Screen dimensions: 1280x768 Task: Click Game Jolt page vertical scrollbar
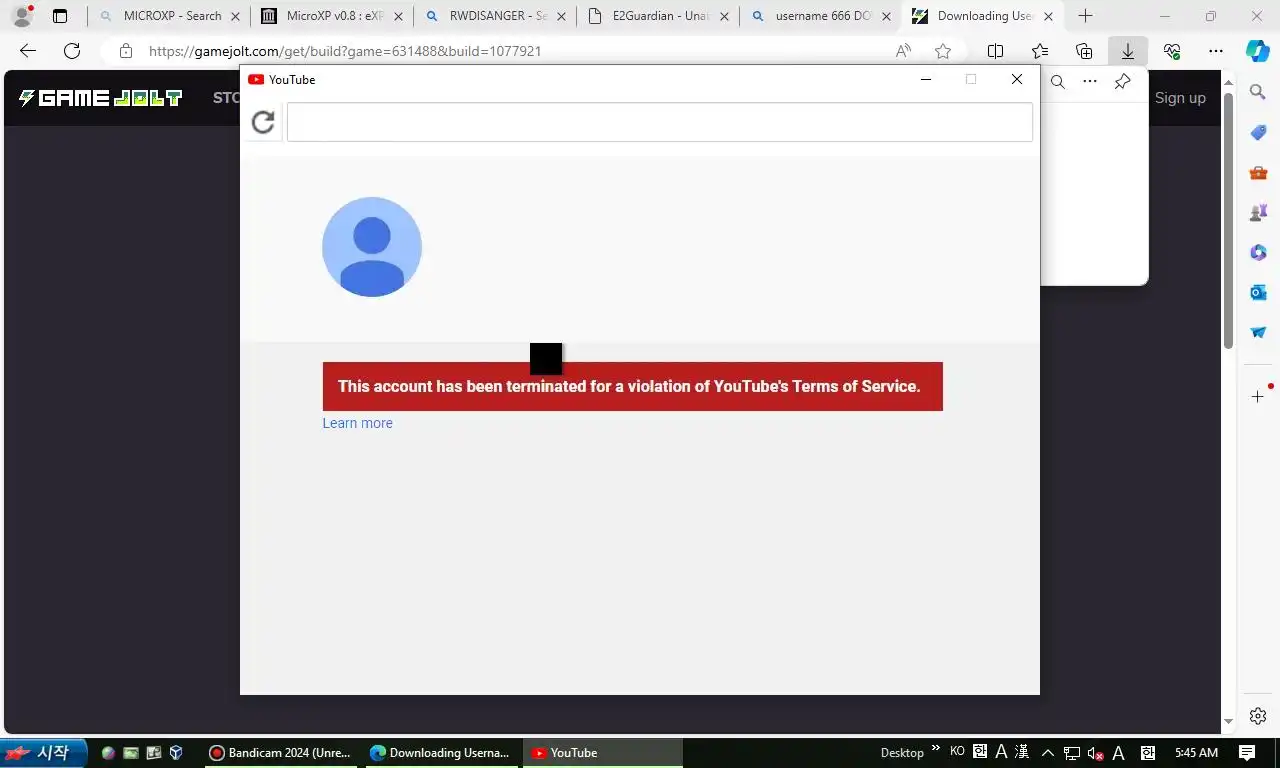pyautogui.click(x=1229, y=220)
